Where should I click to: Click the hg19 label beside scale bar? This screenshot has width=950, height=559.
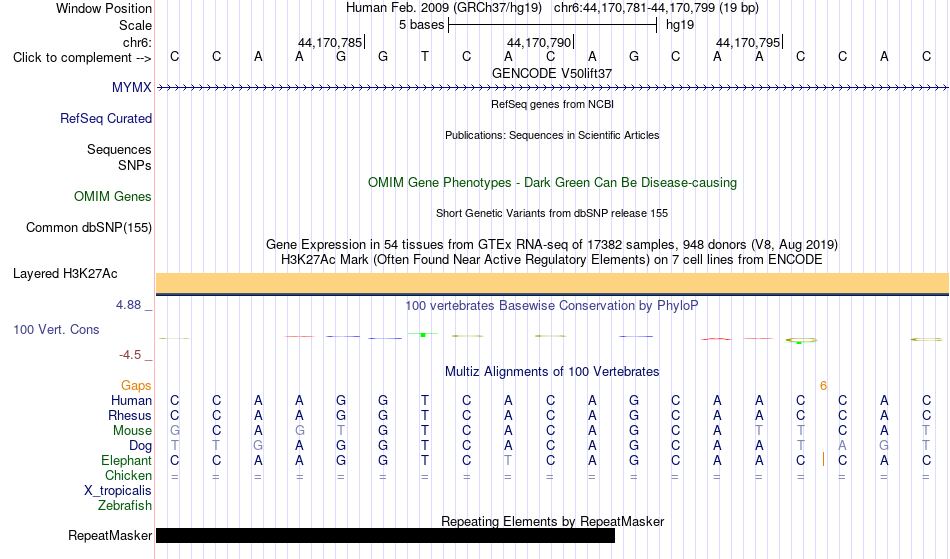pos(680,25)
